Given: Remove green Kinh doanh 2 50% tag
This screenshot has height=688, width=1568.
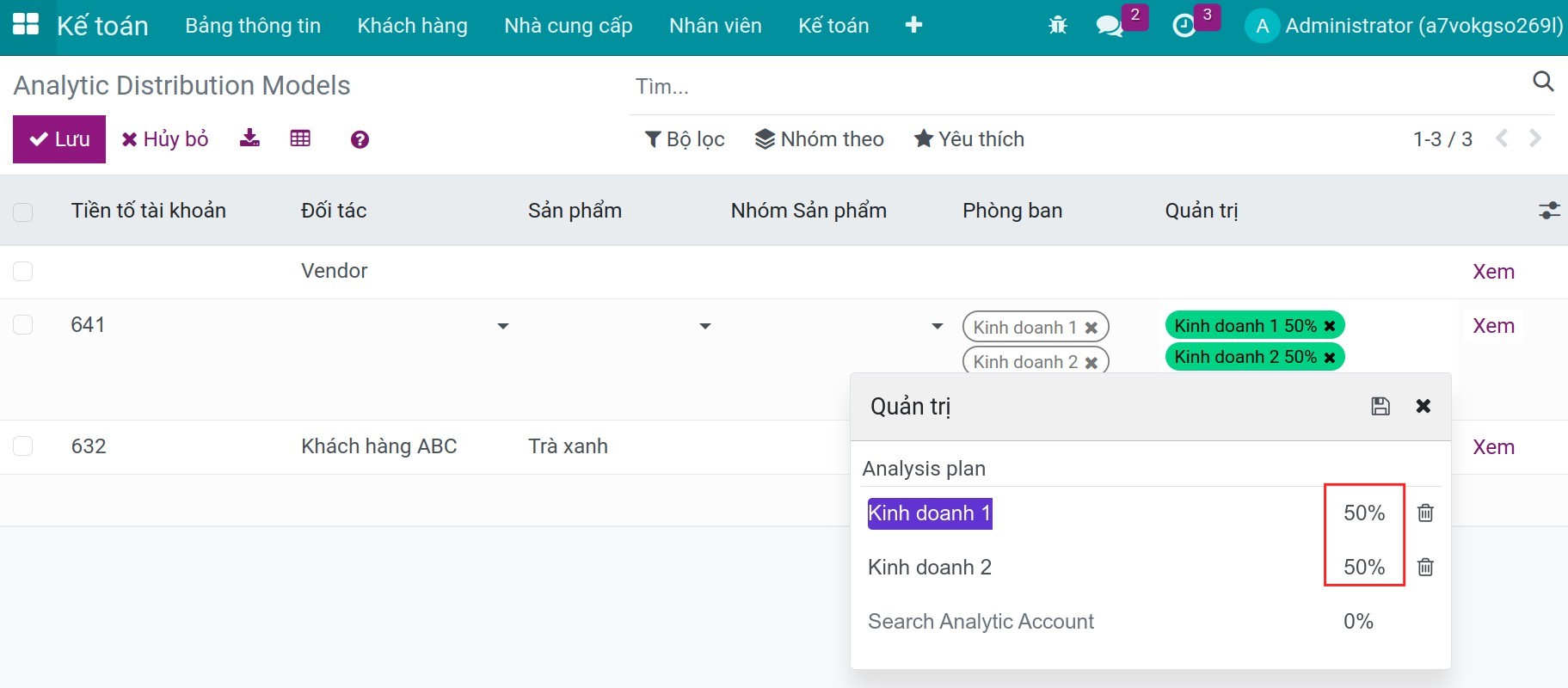Looking at the screenshot, I should 1330,357.
